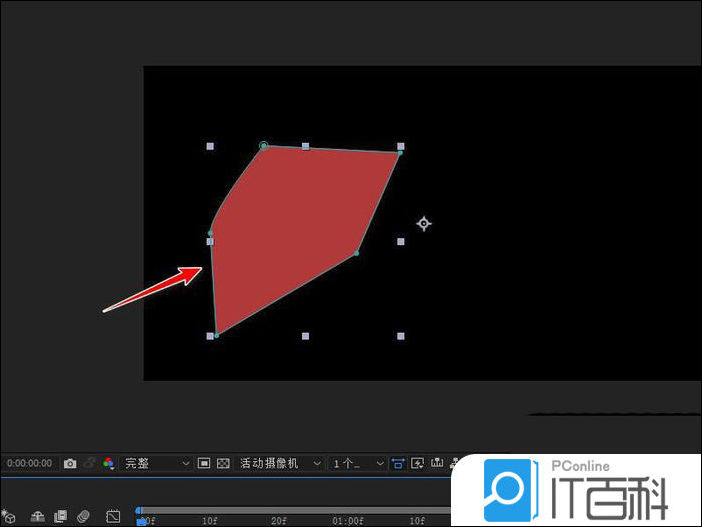
Task: Click the middle-left bounding box handle
Action: (x=210, y=242)
